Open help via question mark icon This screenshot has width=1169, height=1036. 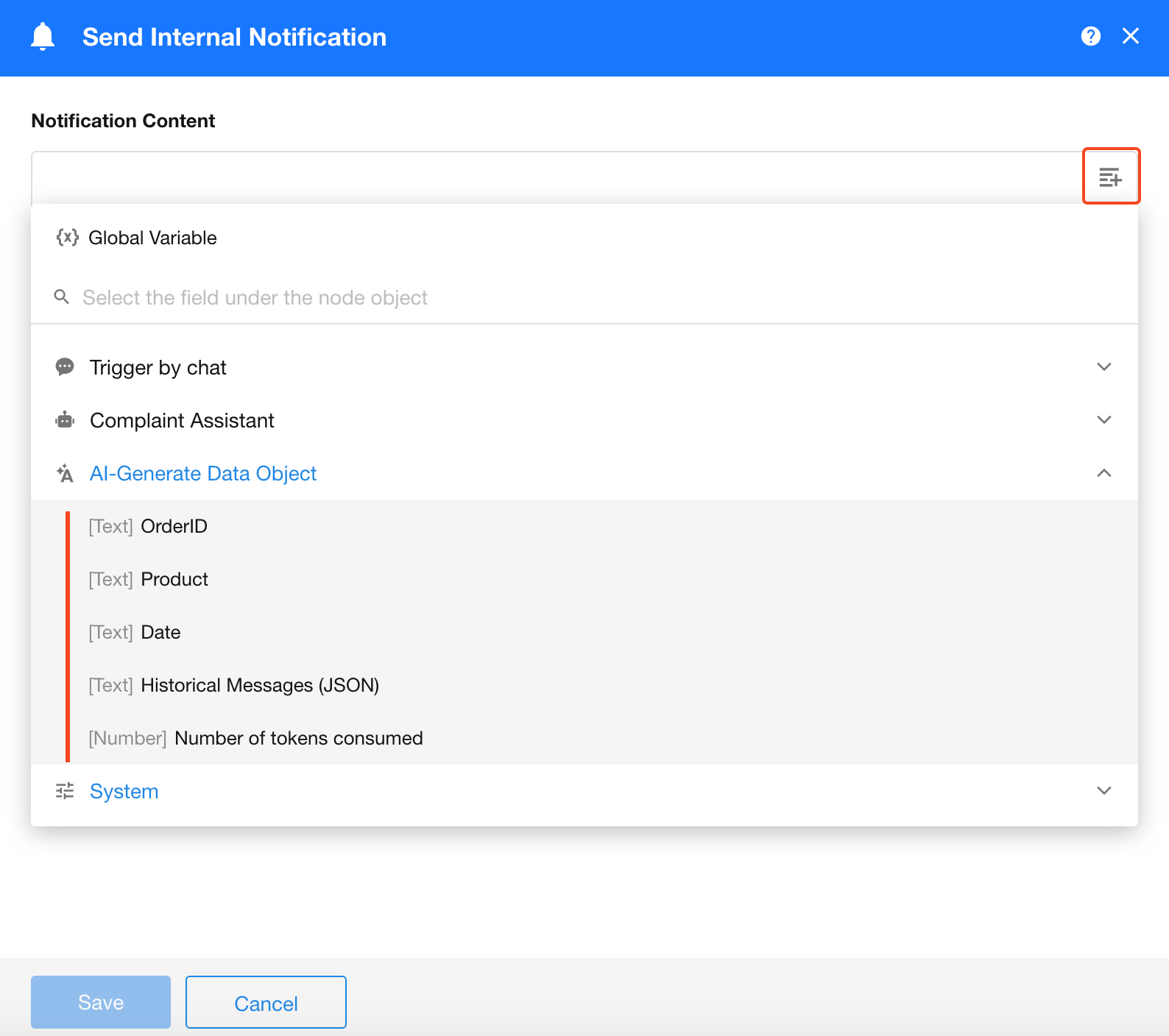(x=1090, y=36)
